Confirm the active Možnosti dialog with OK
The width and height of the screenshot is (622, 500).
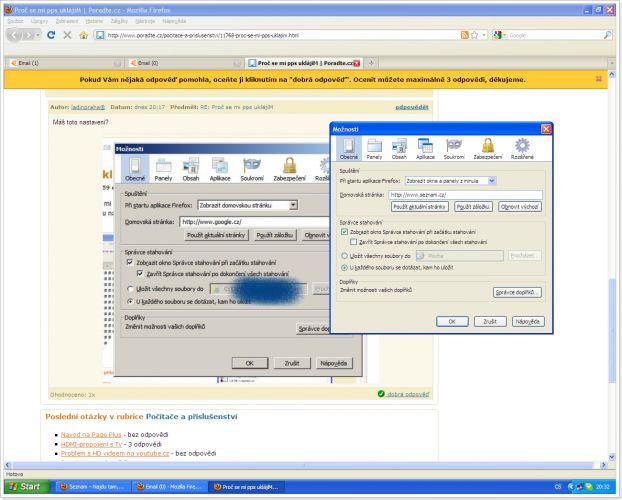coord(452,321)
